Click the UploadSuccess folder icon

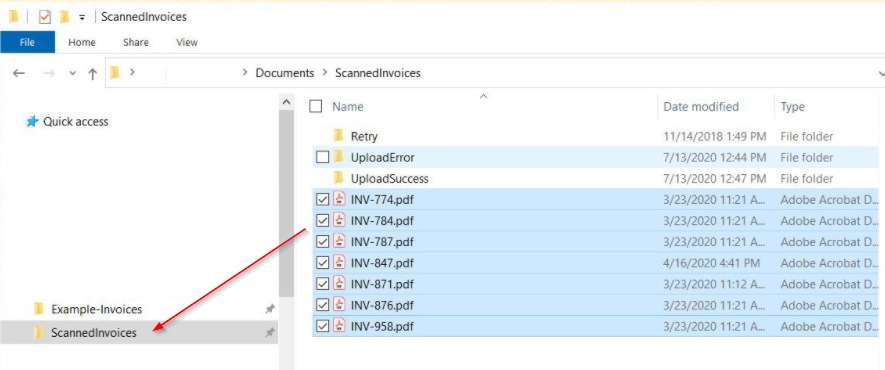coord(339,178)
